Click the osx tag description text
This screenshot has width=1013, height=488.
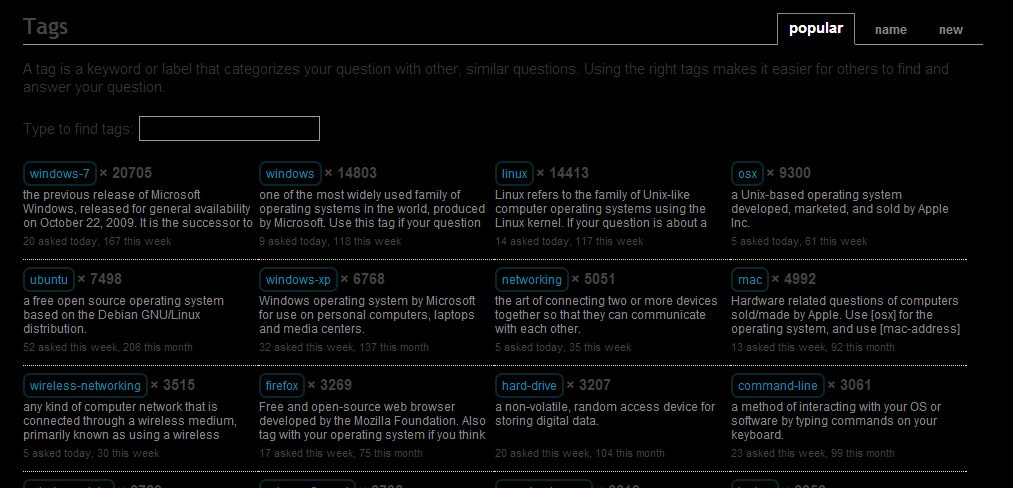tap(840, 209)
